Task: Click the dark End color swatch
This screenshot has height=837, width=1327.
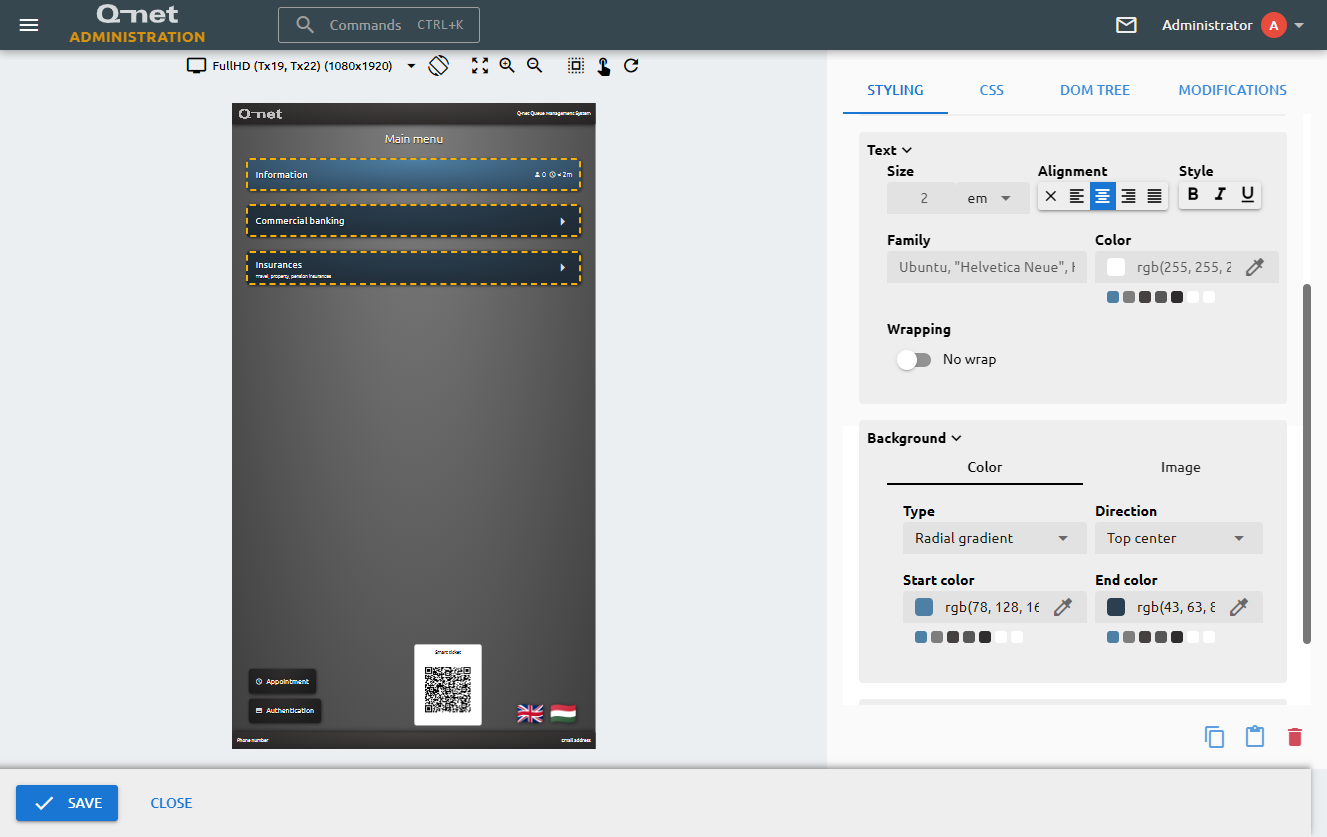Action: [x=1116, y=607]
